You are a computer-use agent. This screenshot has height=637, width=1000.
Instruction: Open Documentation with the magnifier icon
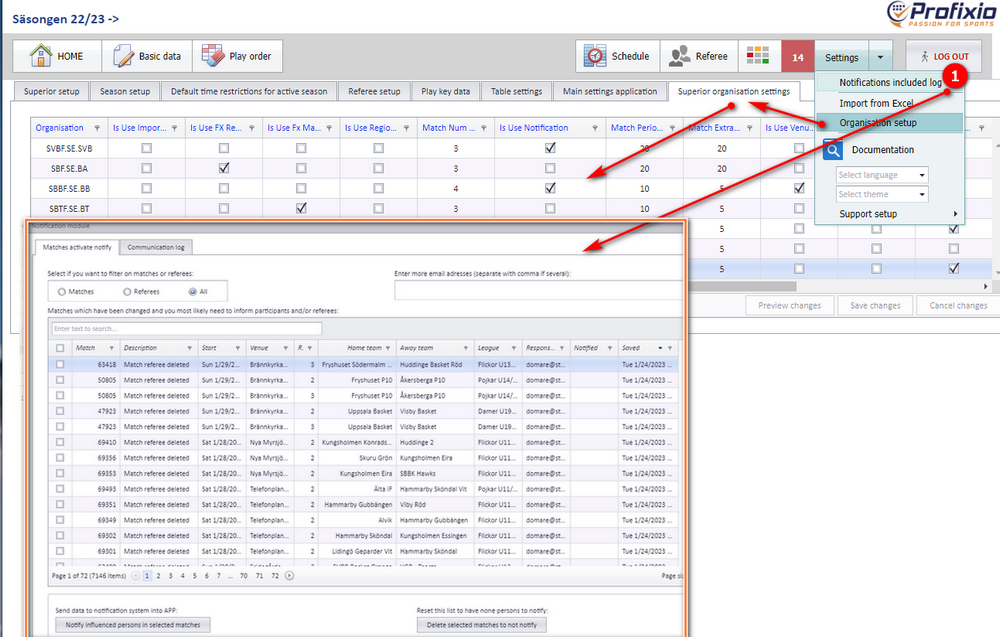coord(883,150)
